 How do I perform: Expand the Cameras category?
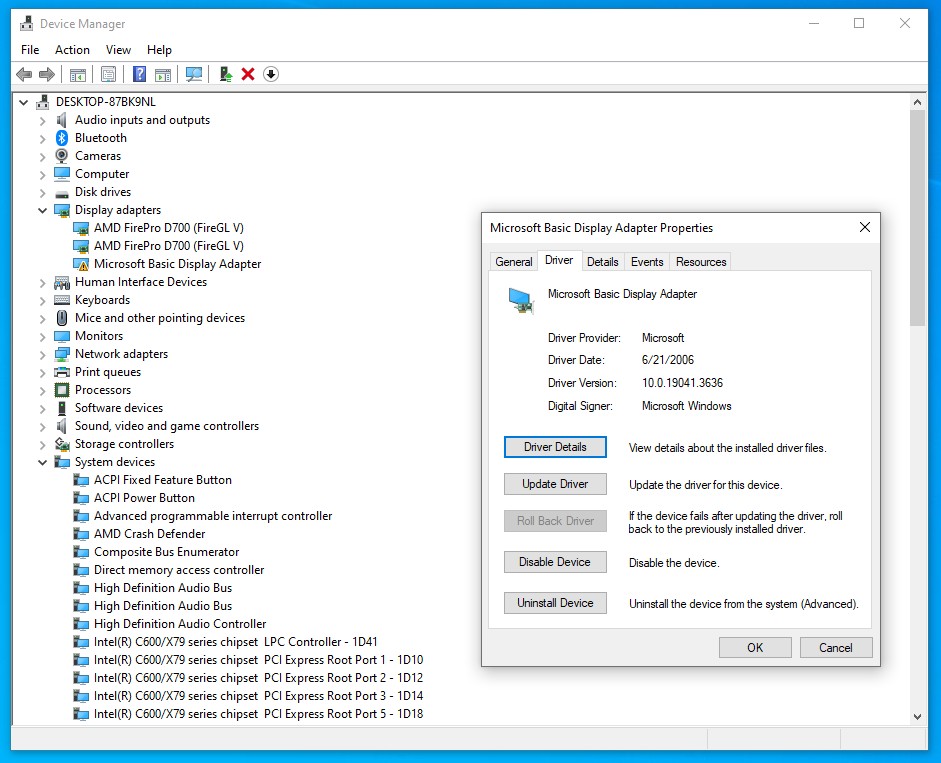(43, 157)
